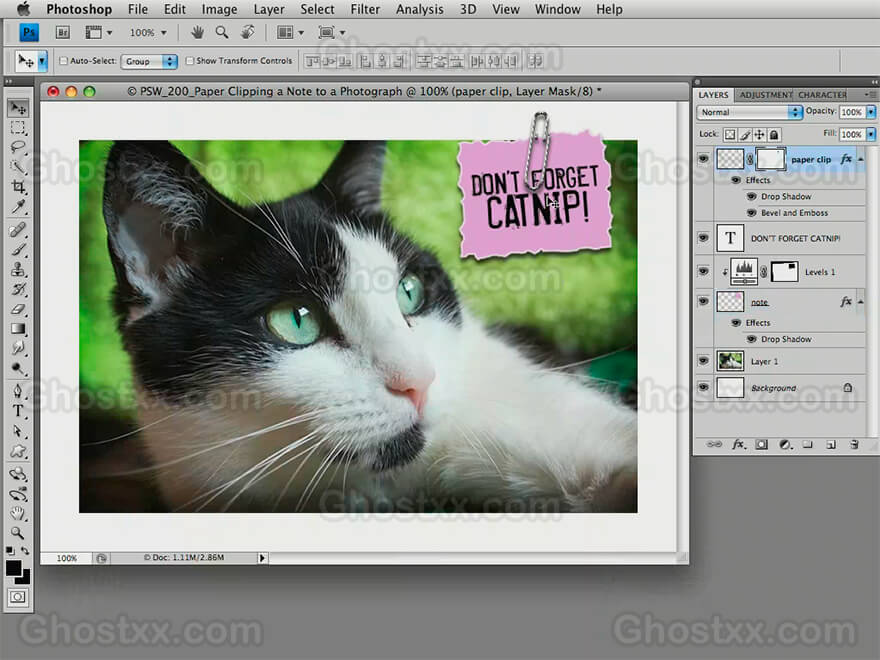Select the Zoom tool in toolbox
This screenshot has height=660, width=880.
click(x=18, y=533)
